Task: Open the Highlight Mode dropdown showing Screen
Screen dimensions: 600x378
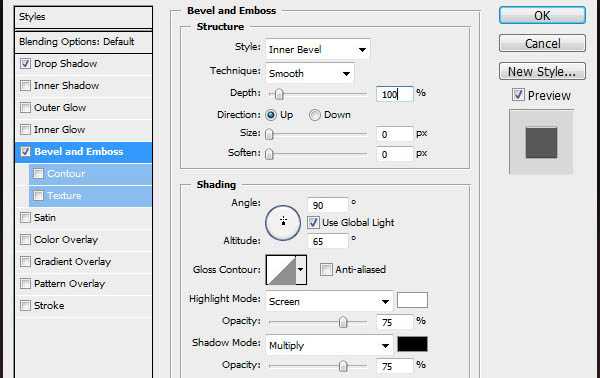Action: tap(329, 301)
